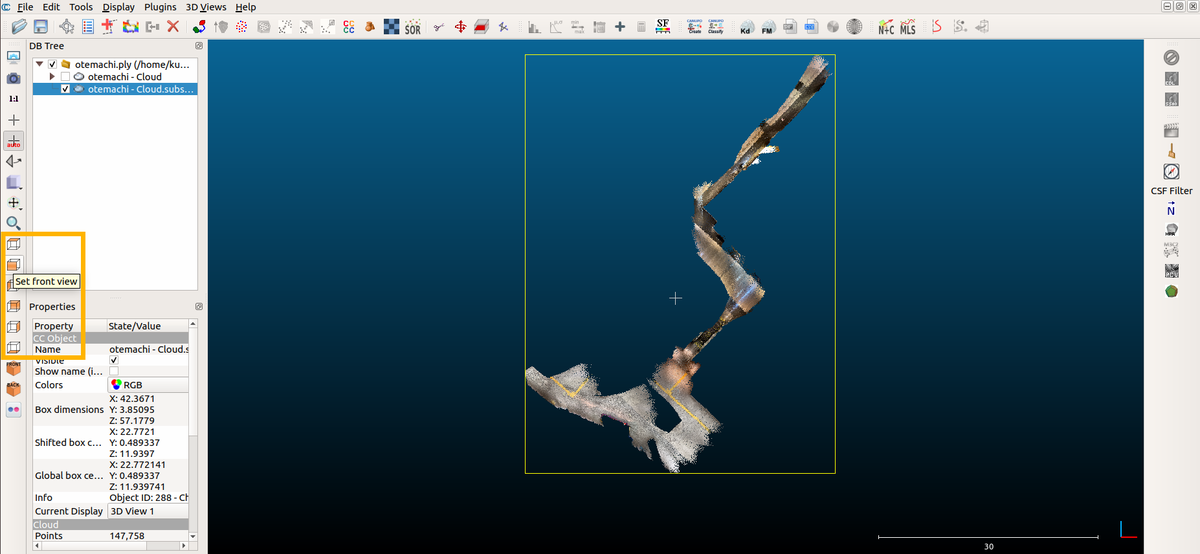Launch CANUPO Classify plugin
The width and height of the screenshot is (1200, 554).
(x=716, y=27)
